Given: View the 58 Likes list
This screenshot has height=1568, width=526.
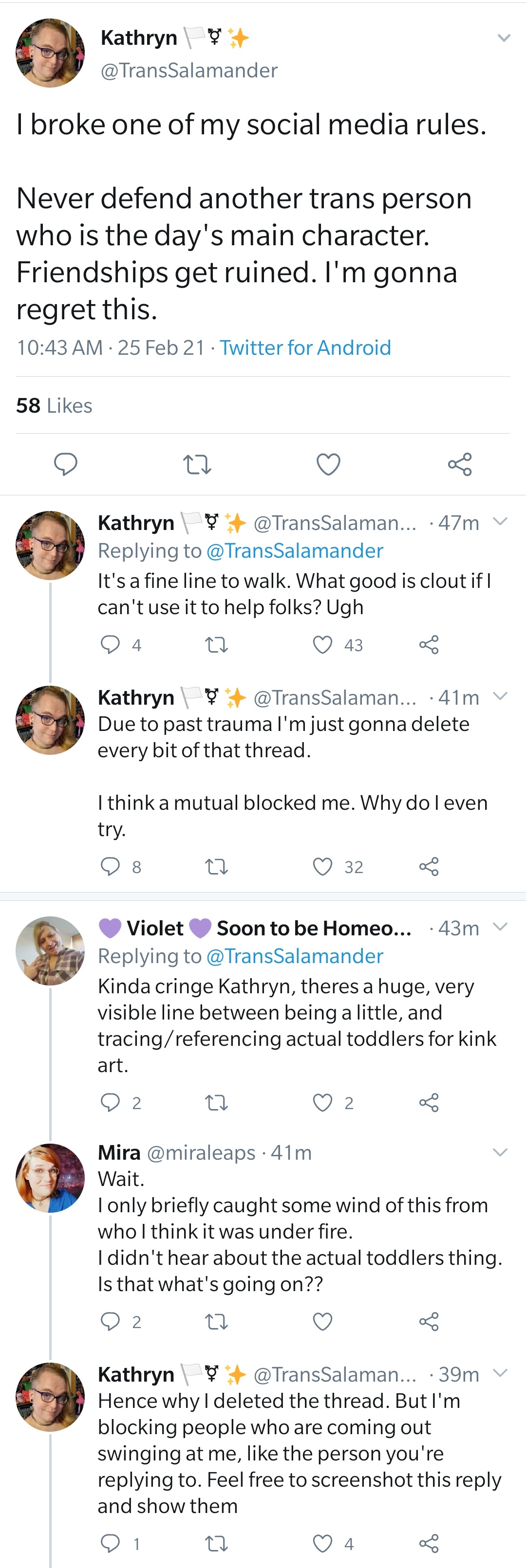Looking at the screenshot, I should click(x=54, y=405).
